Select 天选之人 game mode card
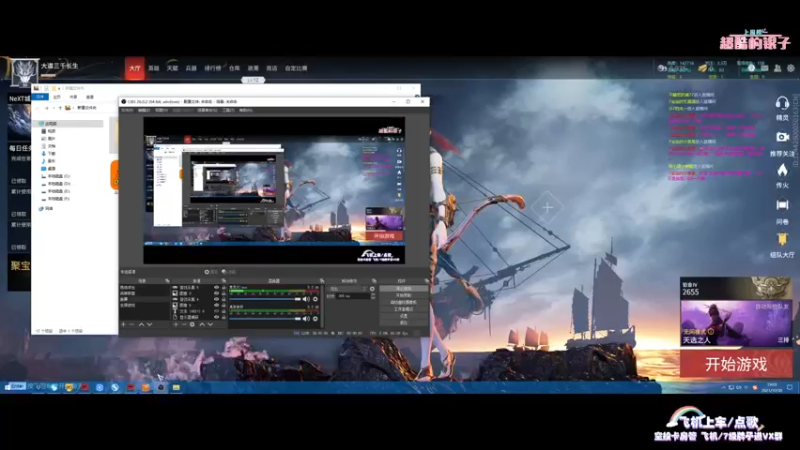800x450 pixels. coord(736,322)
